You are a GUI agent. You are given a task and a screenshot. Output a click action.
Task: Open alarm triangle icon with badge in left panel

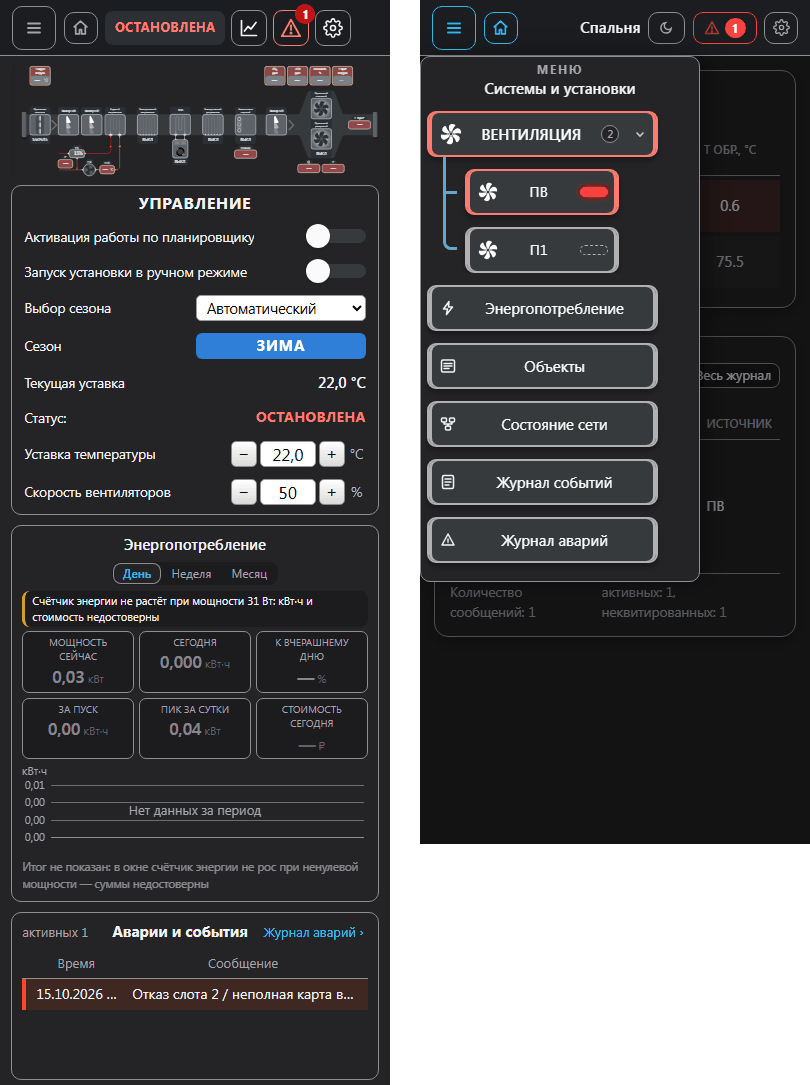coord(291,28)
